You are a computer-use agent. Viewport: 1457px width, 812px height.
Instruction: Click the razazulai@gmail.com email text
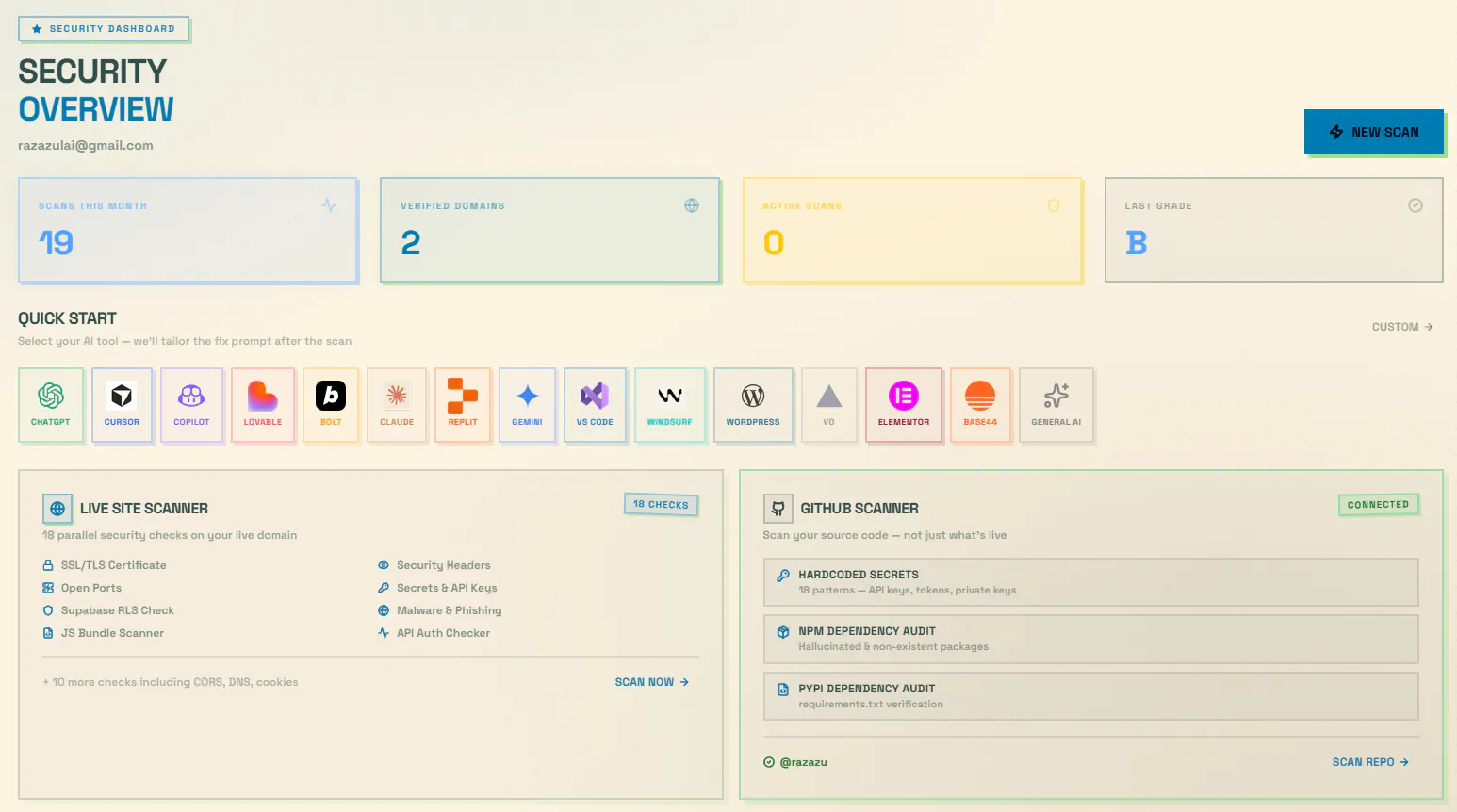coord(86,145)
